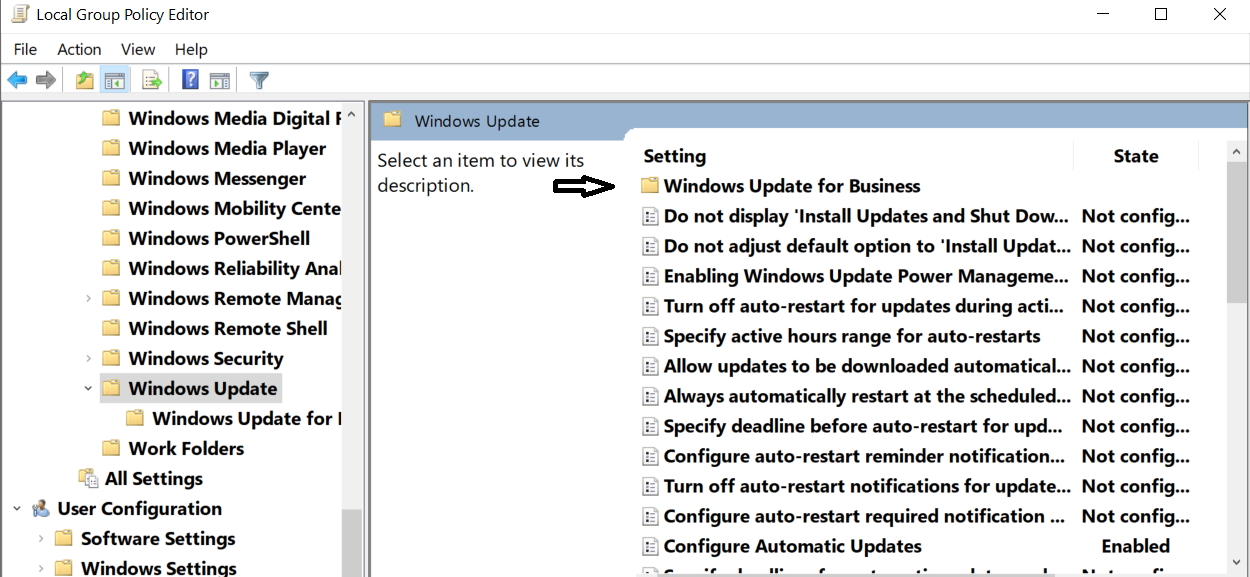Click the folder icon of Windows Update for Business in the settings list
This screenshot has width=1250, height=577.
coord(650,185)
